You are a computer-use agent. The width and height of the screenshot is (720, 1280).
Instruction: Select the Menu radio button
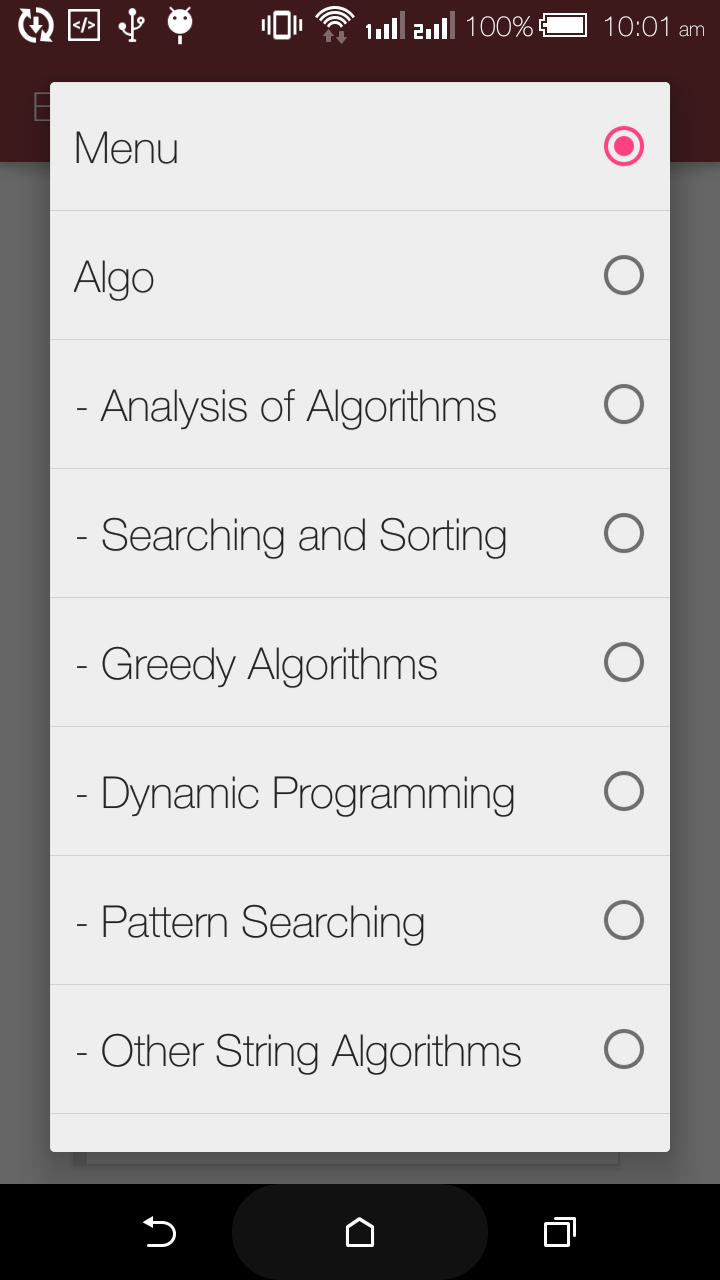(x=623, y=147)
